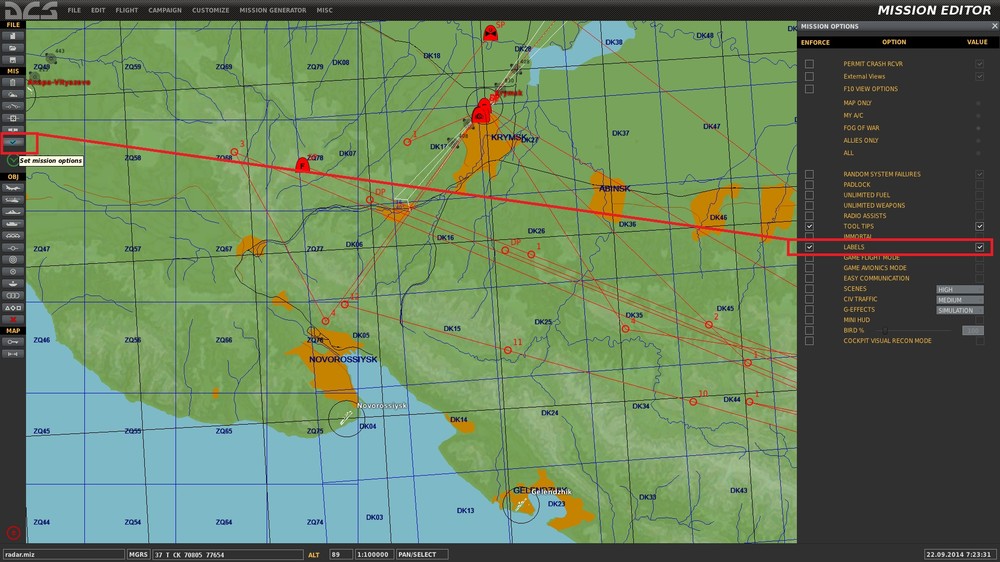Select the trigger zone circle tool
Screen dimensions: 1000x562
coord(13,272)
